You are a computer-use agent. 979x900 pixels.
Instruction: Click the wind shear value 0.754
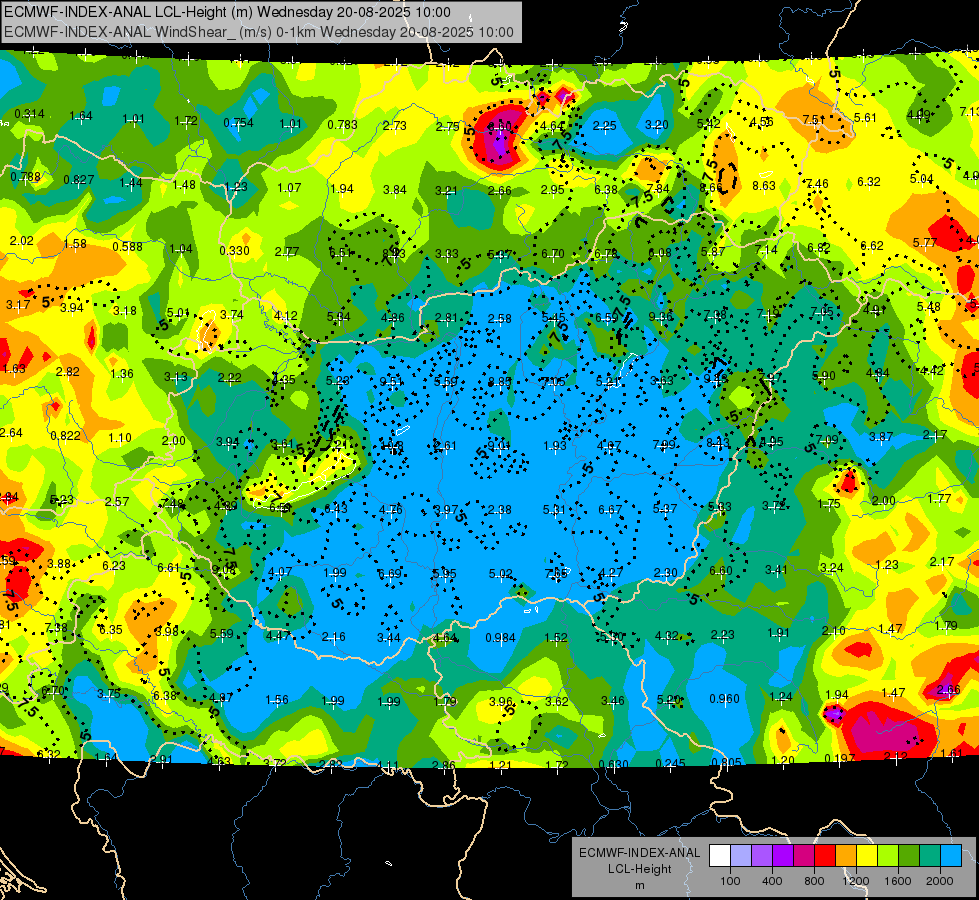coord(239,123)
